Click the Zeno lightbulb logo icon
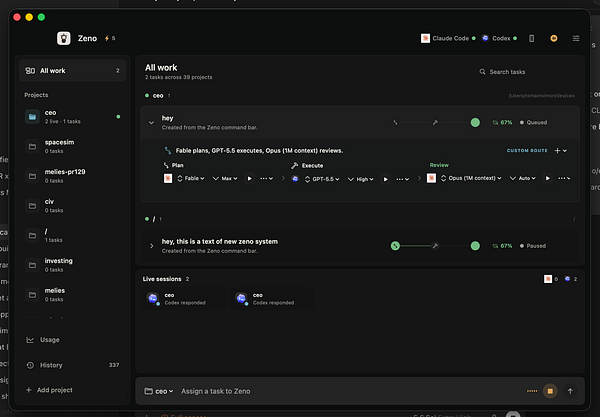600x417 pixels. [x=64, y=38]
